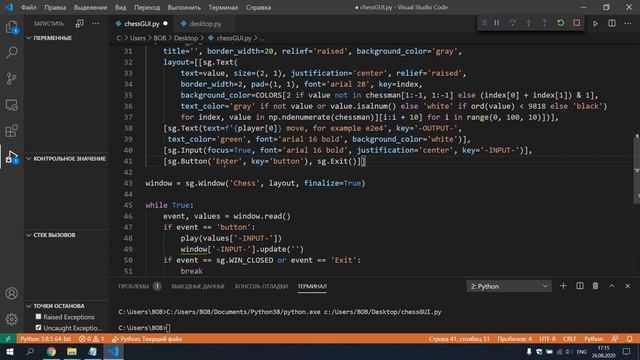The height and width of the screenshot is (360, 640).
Task: Switch to the chessGUI.py editor tab
Action: point(141,24)
